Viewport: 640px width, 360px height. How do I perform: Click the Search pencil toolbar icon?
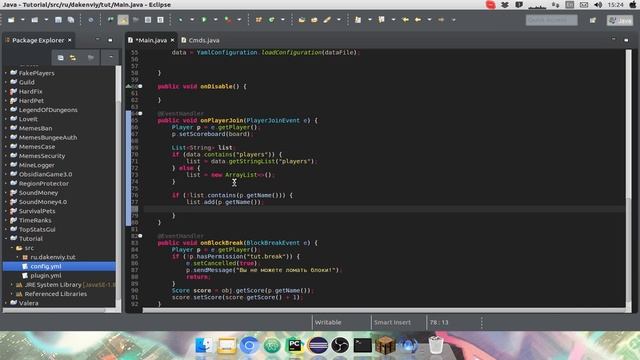click(327, 20)
